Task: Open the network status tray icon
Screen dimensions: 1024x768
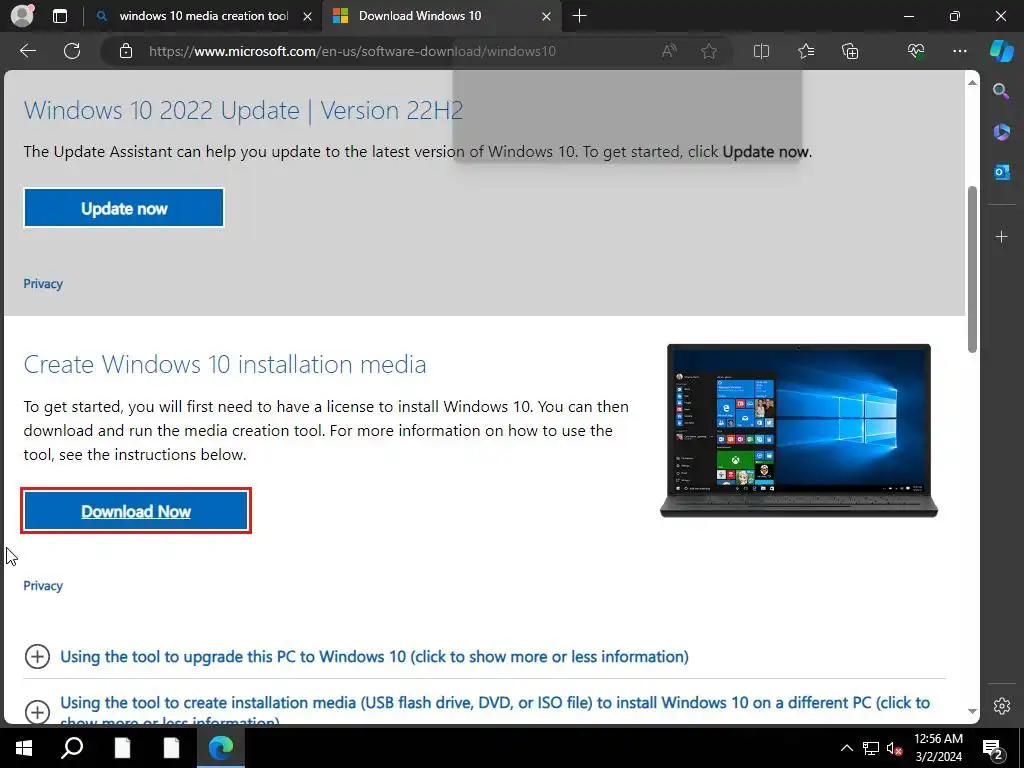Action: [871, 748]
